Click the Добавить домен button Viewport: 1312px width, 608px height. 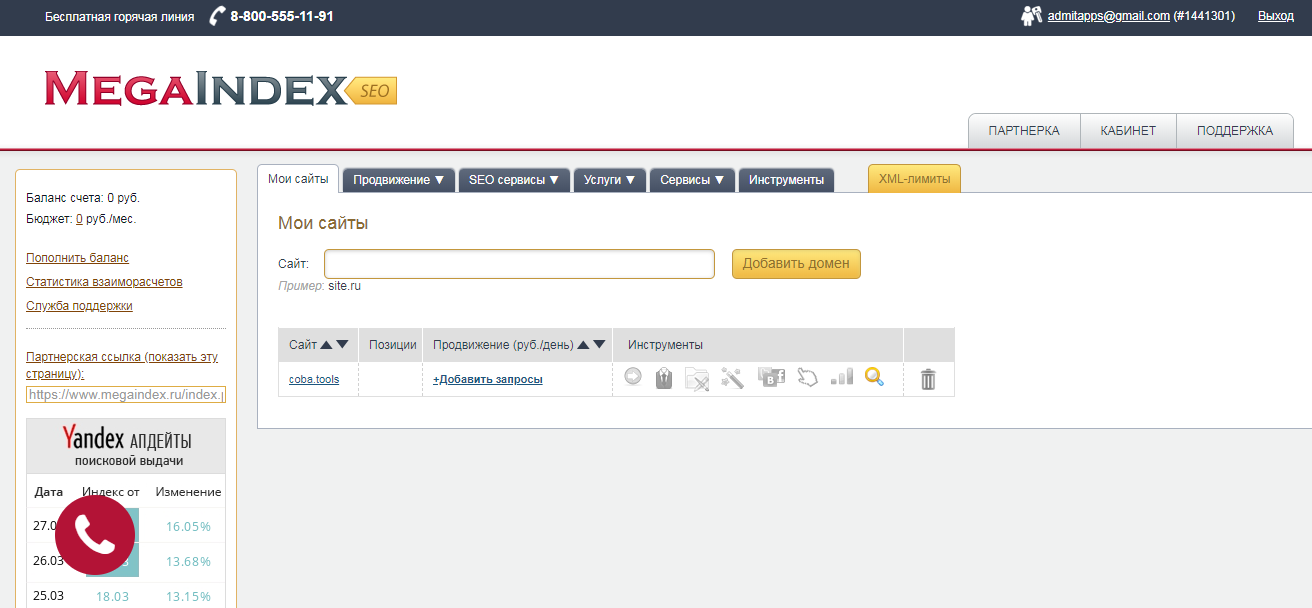pos(796,263)
